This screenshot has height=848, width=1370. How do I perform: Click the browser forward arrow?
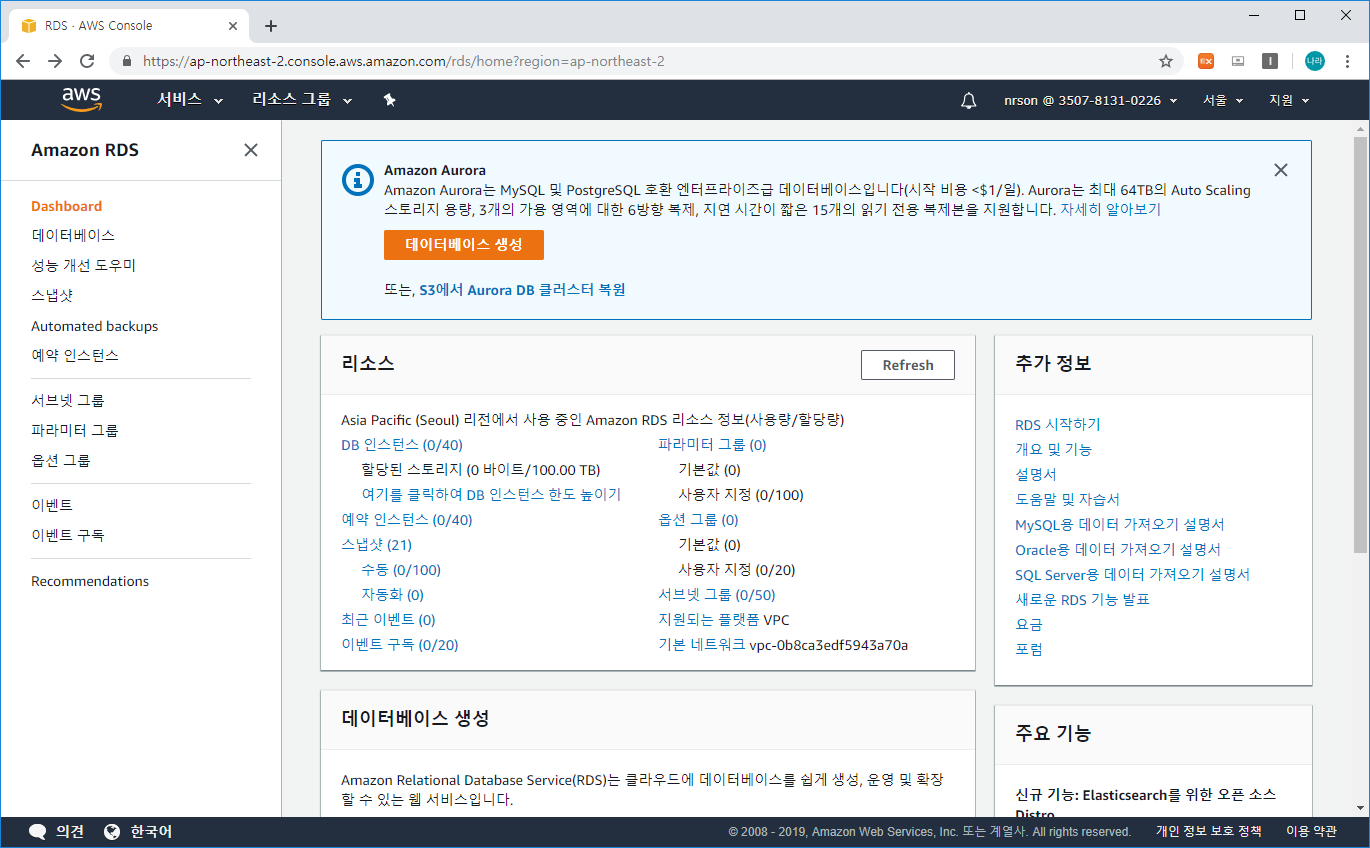click(x=55, y=61)
